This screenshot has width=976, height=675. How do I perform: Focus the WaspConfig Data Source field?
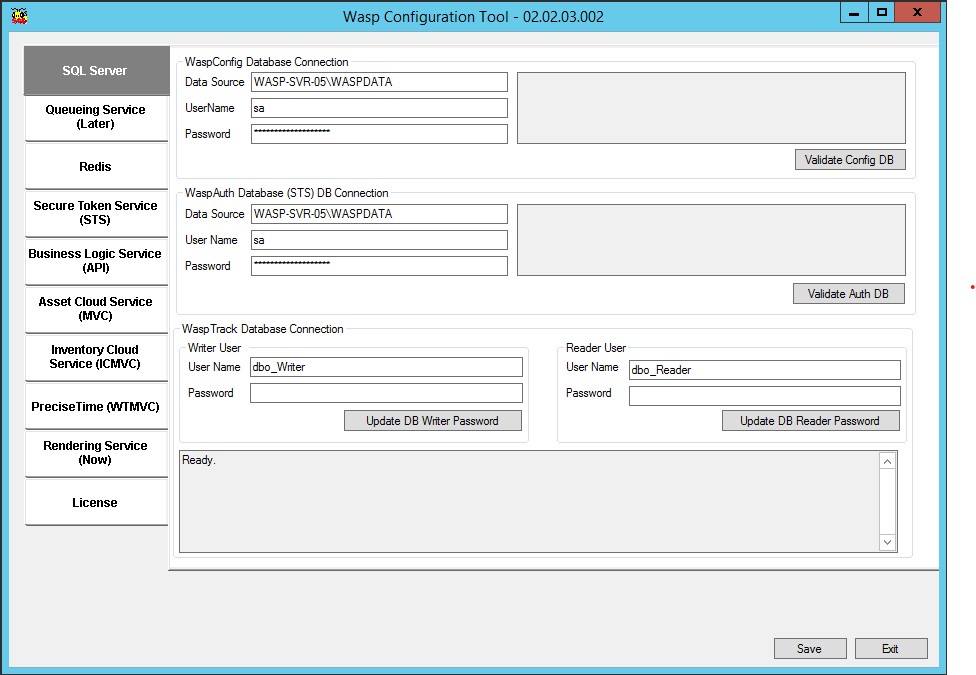coord(379,82)
